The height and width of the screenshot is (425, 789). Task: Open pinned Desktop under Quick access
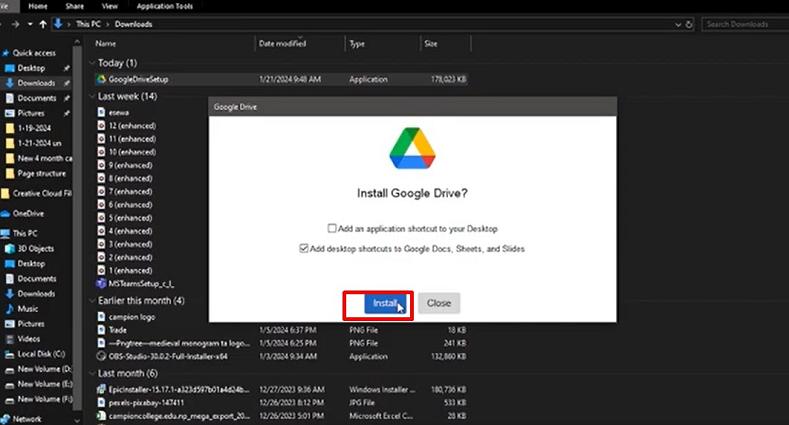[31, 68]
